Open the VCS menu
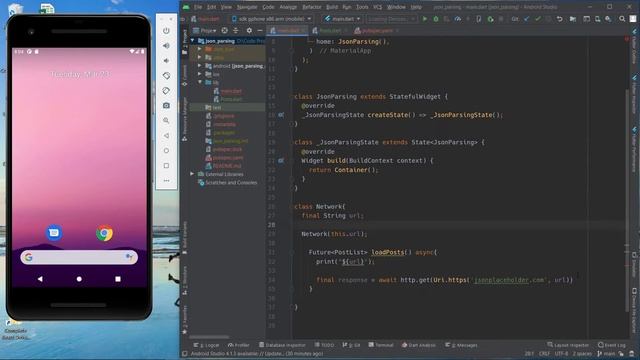Viewport: 640px width, 360px height. pyautogui.click(x=378, y=7)
